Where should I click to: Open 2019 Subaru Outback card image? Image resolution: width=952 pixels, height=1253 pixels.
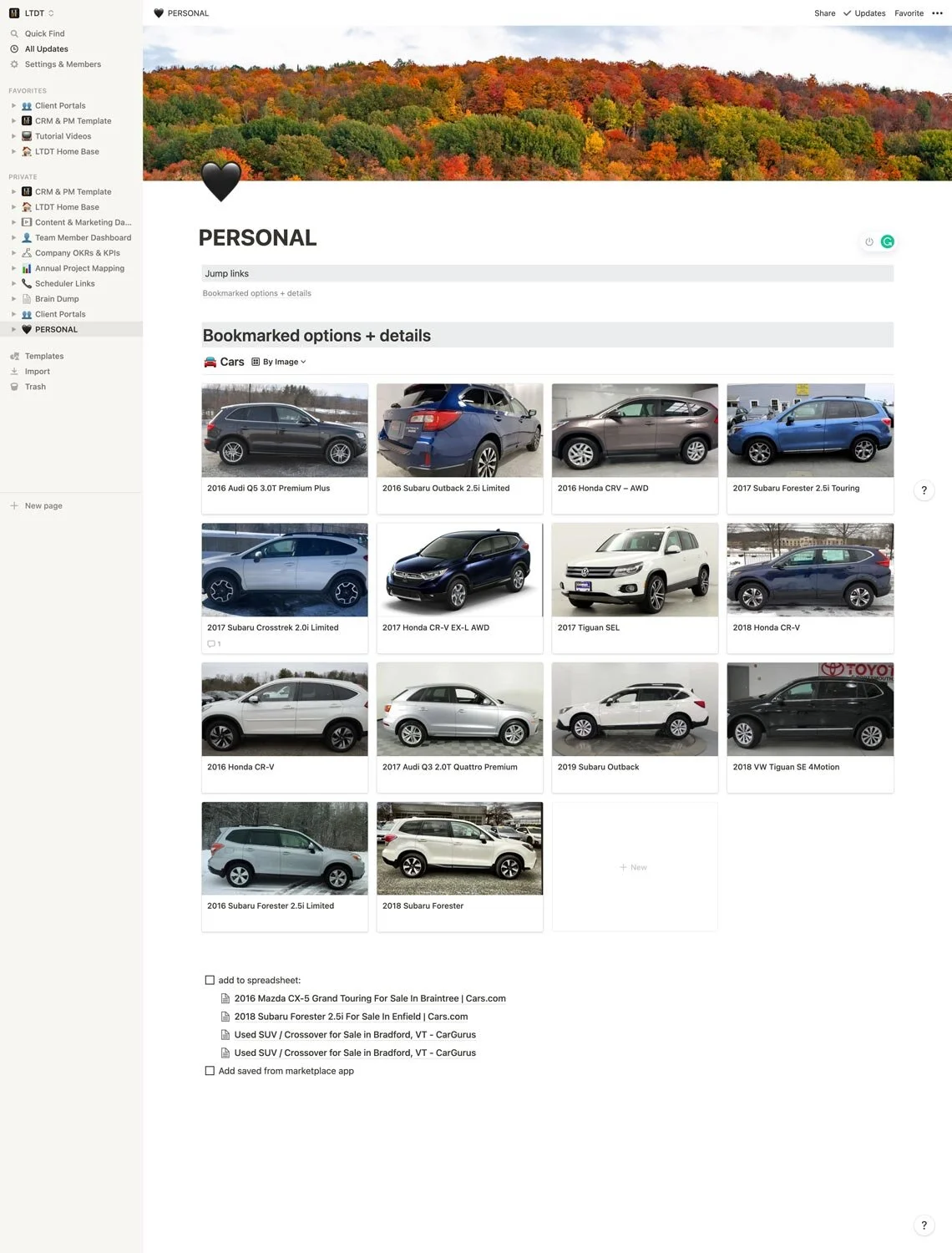click(635, 709)
